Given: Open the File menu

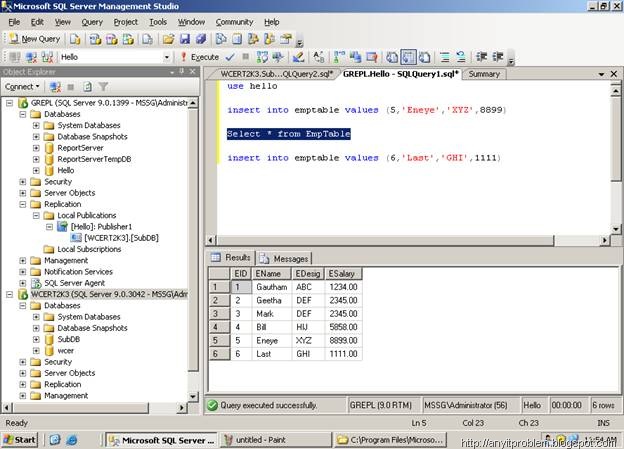Looking at the screenshot, I should (14, 22).
